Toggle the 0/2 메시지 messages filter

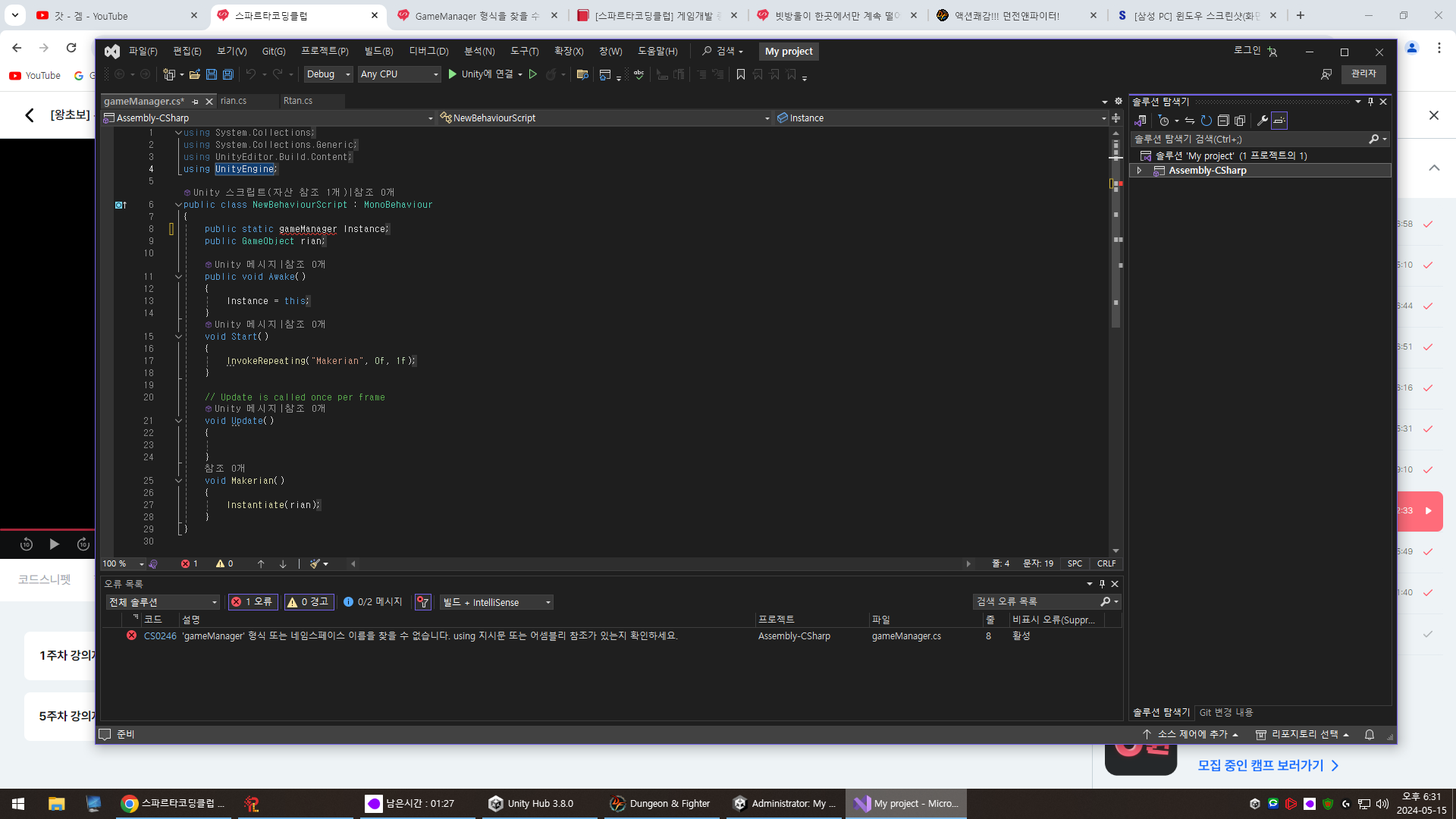point(372,602)
